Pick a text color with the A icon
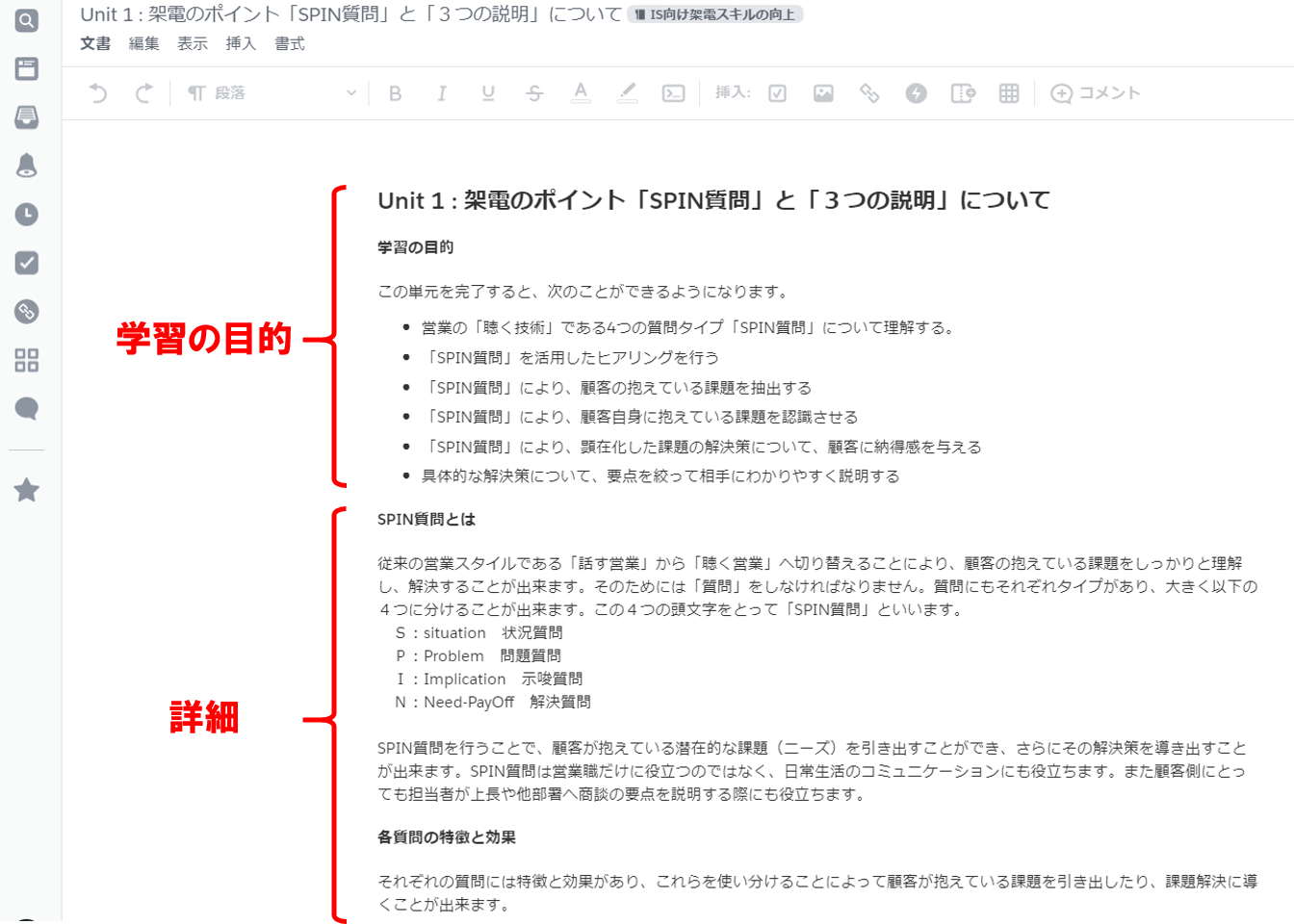Screen dimensions: 1294x924 click(x=581, y=92)
